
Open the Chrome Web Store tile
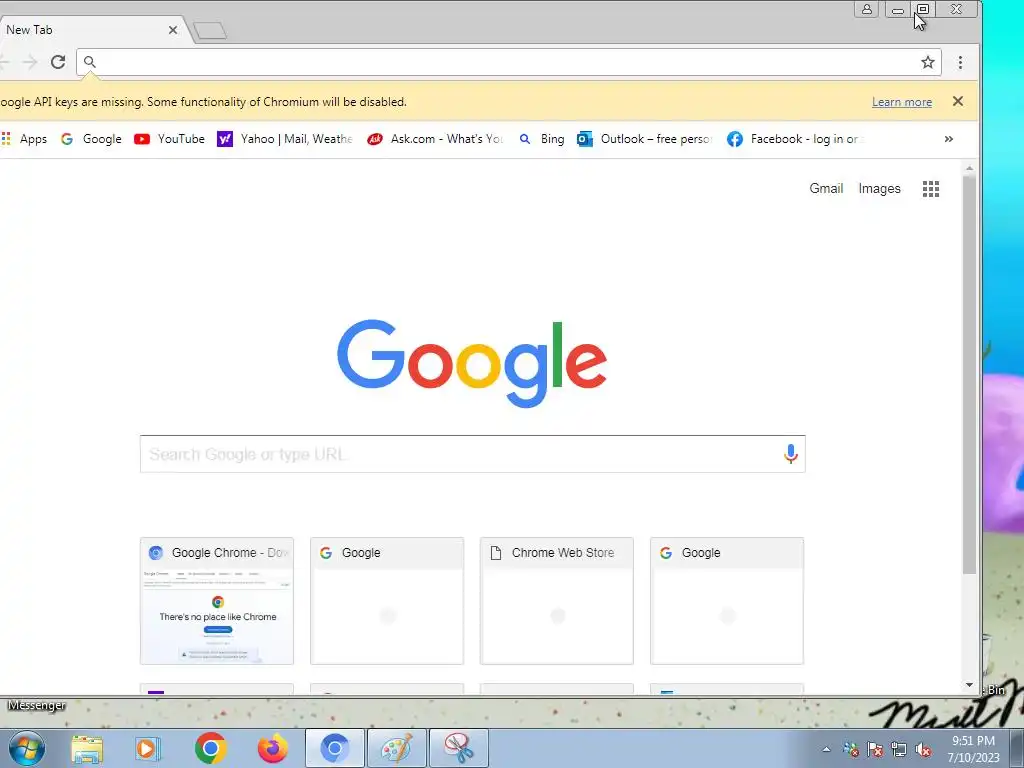click(x=556, y=601)
